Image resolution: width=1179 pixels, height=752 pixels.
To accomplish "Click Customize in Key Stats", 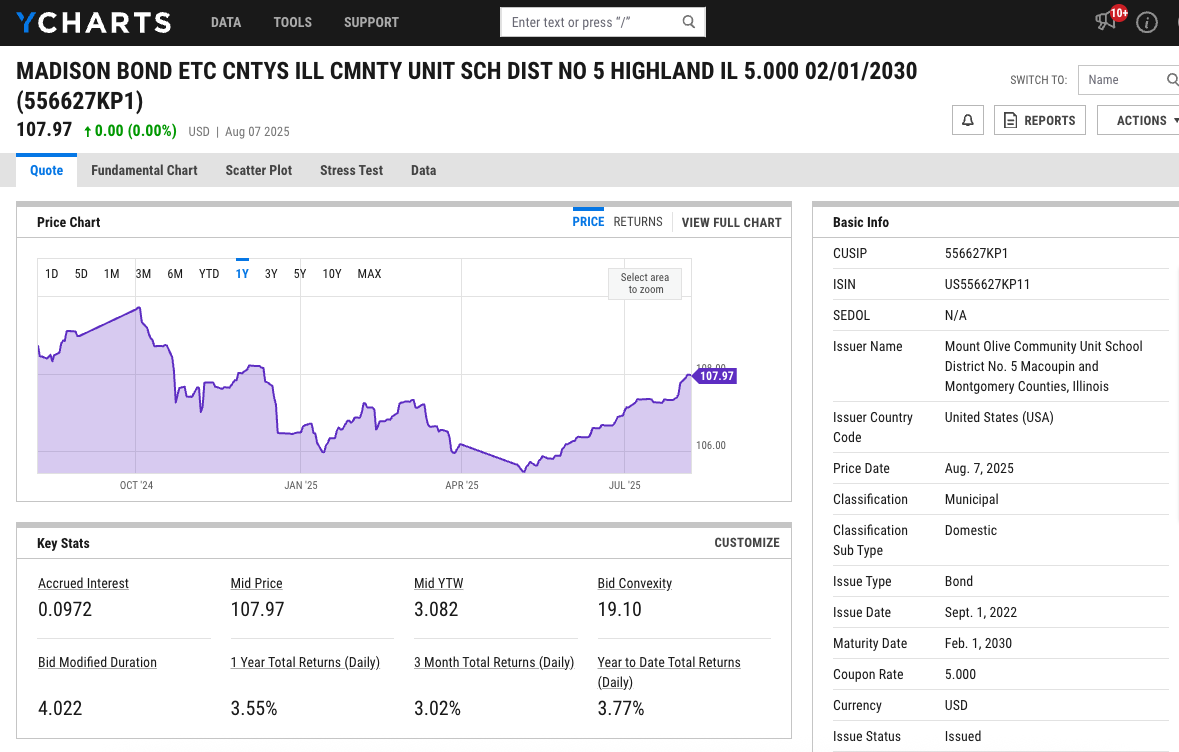I will coord(746,543).
